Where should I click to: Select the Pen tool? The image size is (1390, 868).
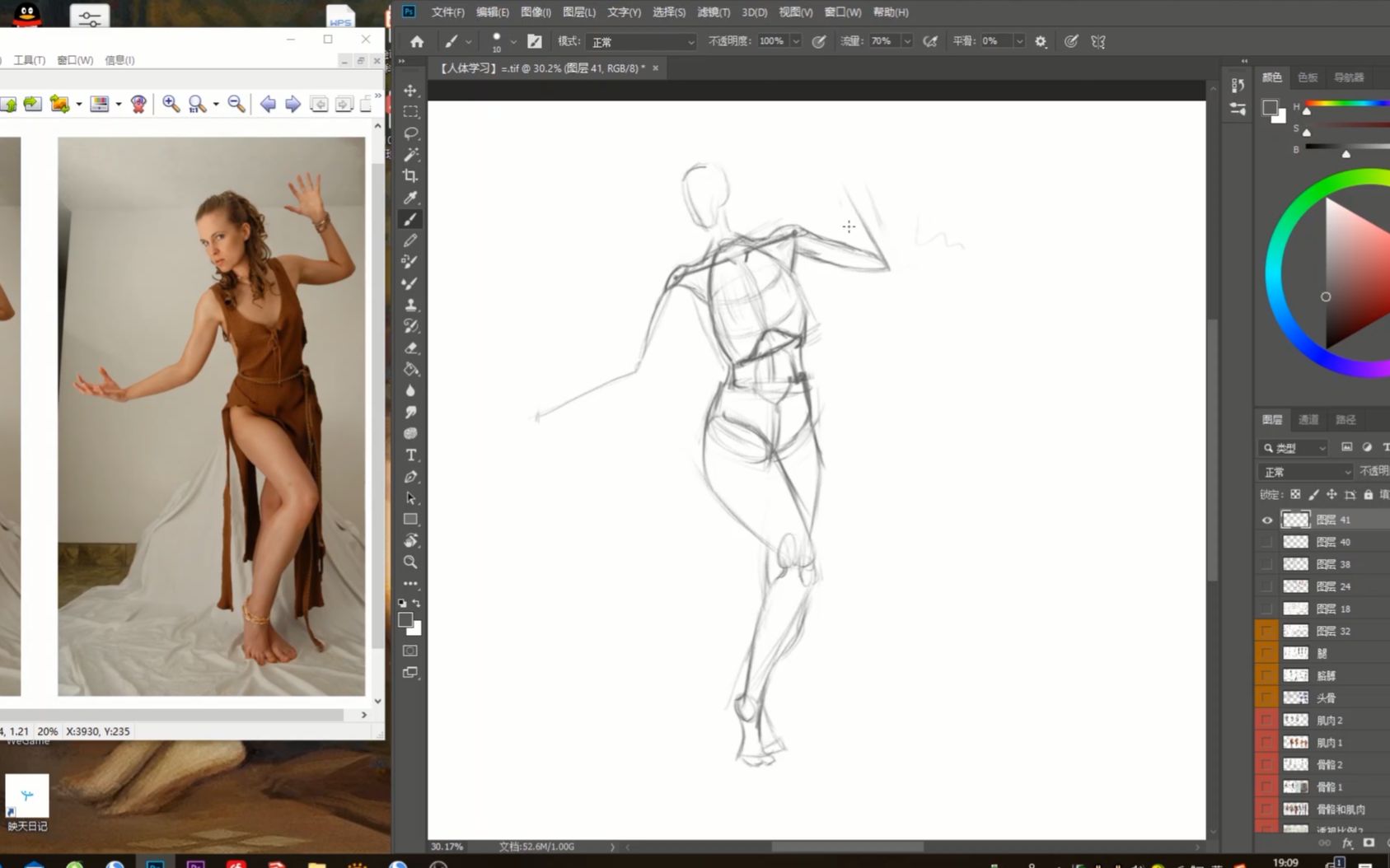(410, 476)
